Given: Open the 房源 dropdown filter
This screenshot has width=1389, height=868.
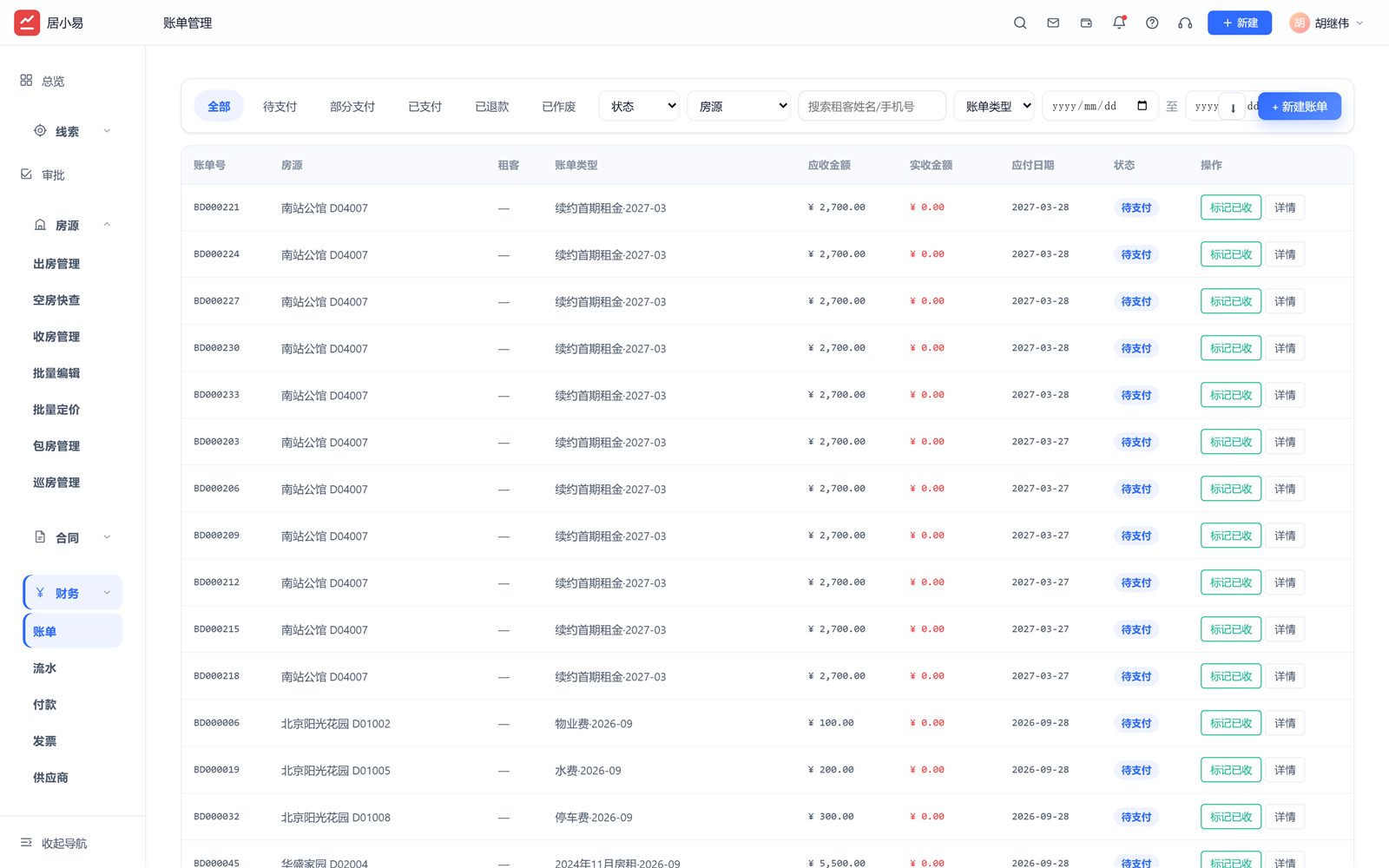Looking at the screenshot, I should coord(739,106).
